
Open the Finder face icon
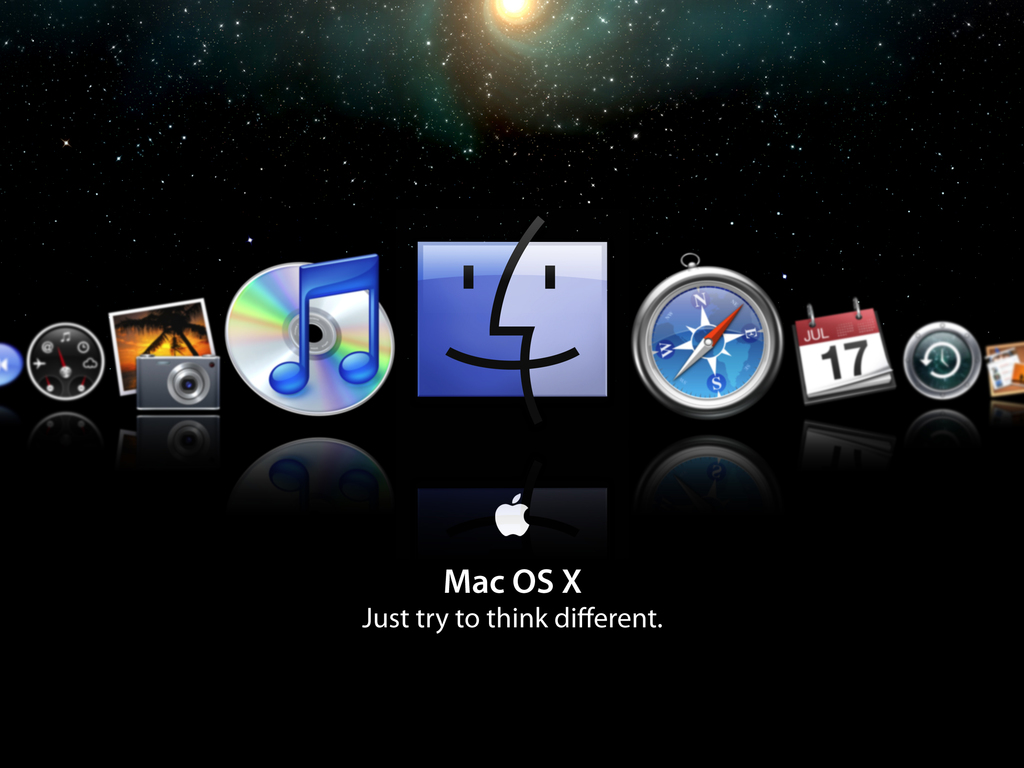[513, 320]
